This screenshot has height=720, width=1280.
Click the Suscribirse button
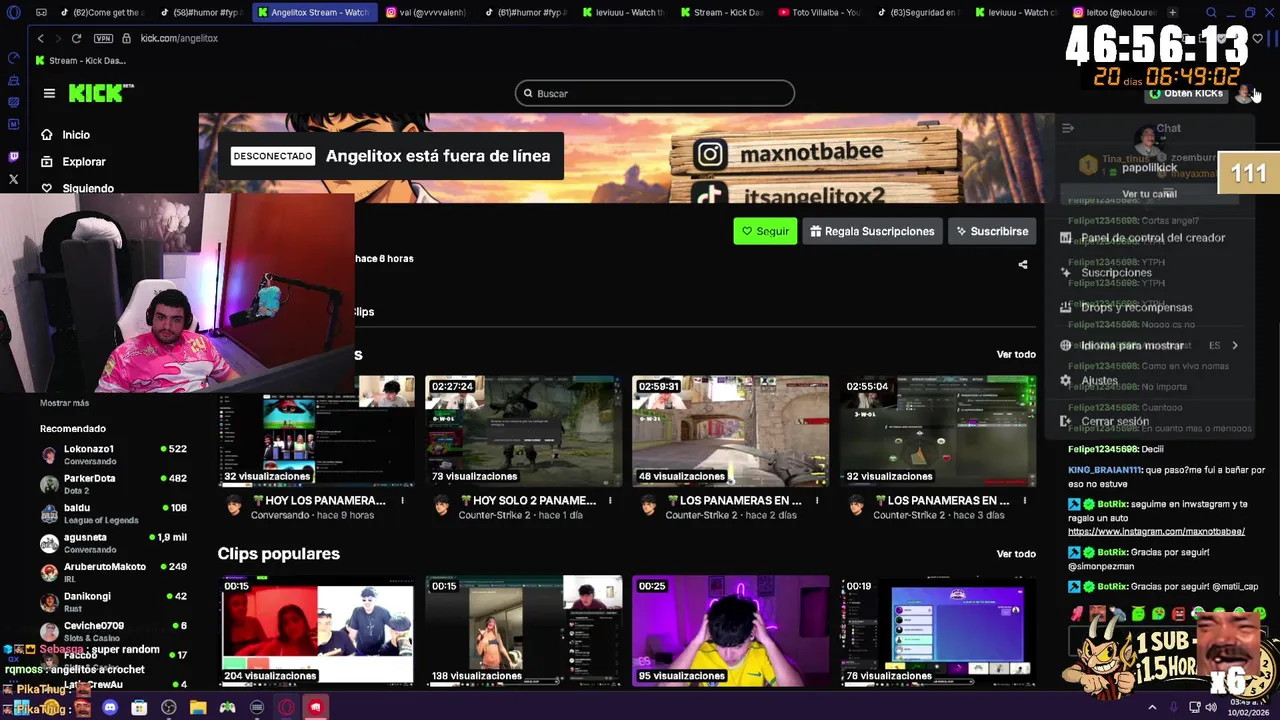pos(992,231)
